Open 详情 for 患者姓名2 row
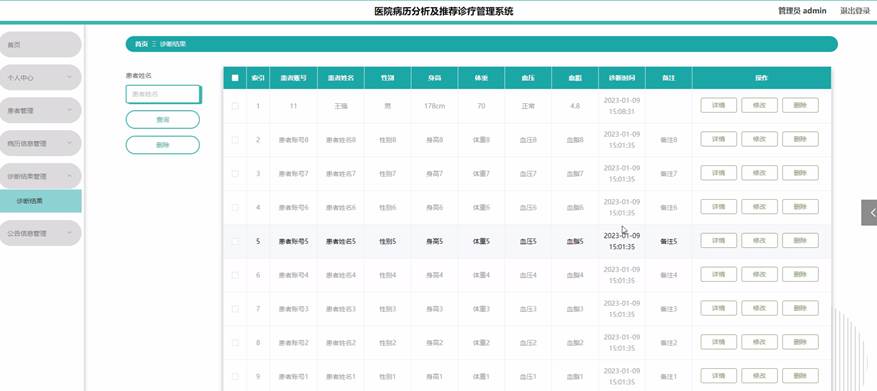The image size is (877, 391). (x=718, y=342)
